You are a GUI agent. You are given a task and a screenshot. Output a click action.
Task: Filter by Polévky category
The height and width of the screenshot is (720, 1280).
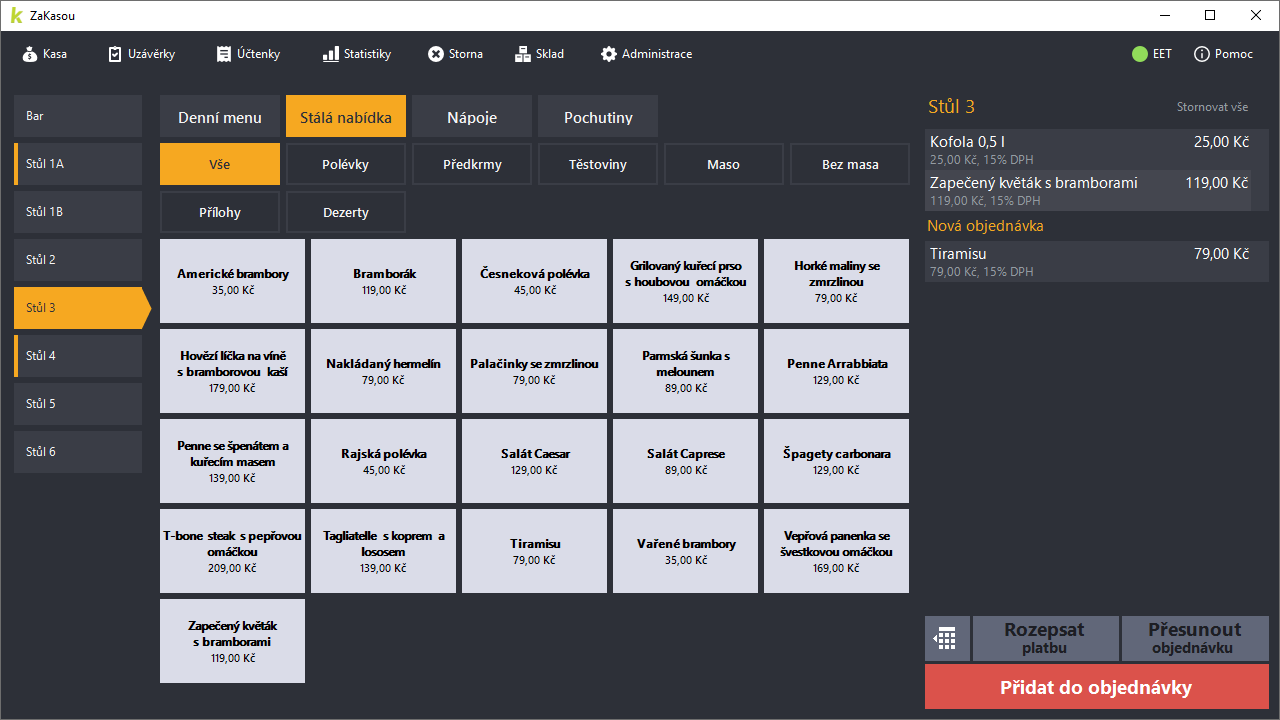click(x=346, y=164)
